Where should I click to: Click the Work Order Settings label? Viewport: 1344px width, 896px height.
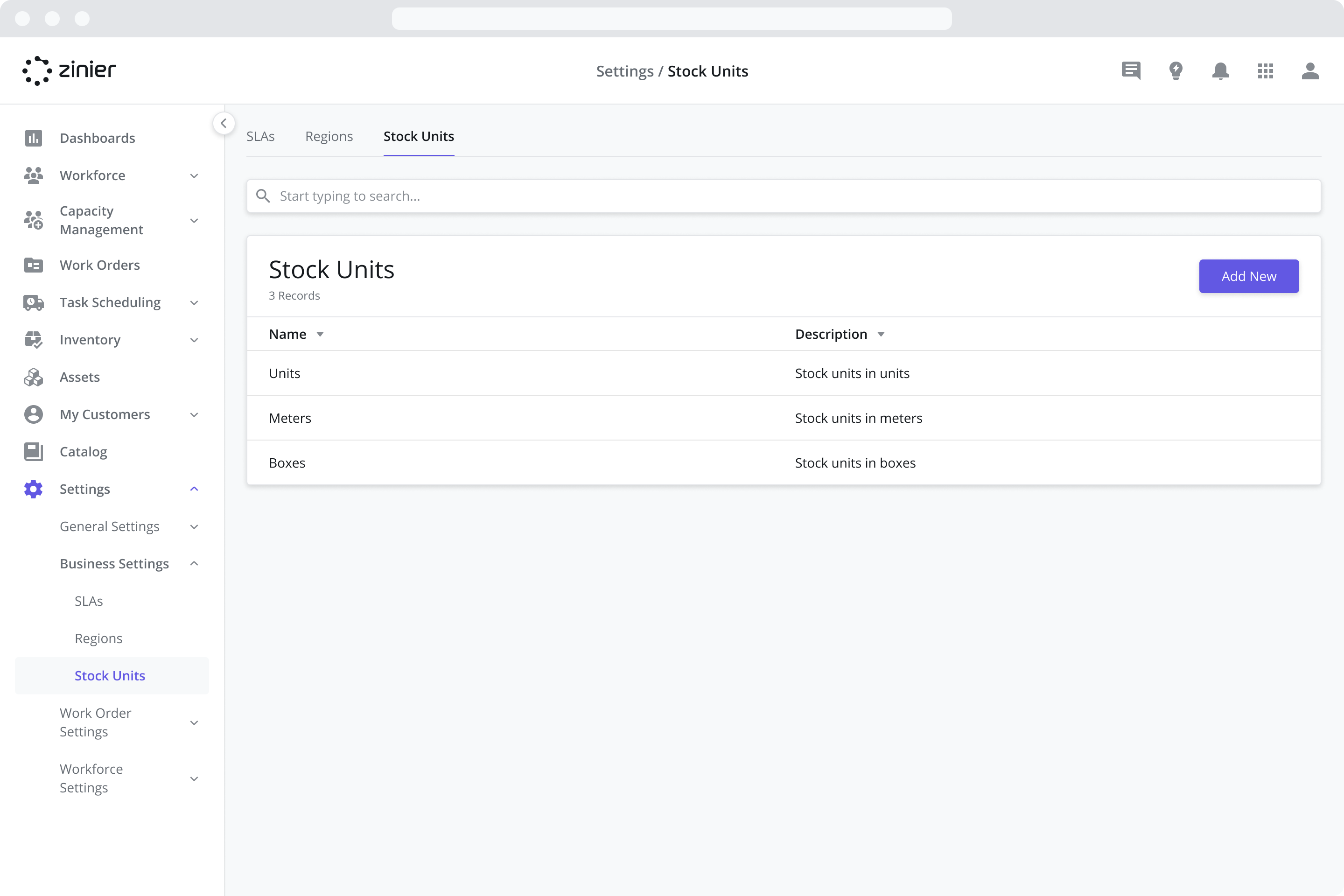pyautogui.click(x=95, y=722)
